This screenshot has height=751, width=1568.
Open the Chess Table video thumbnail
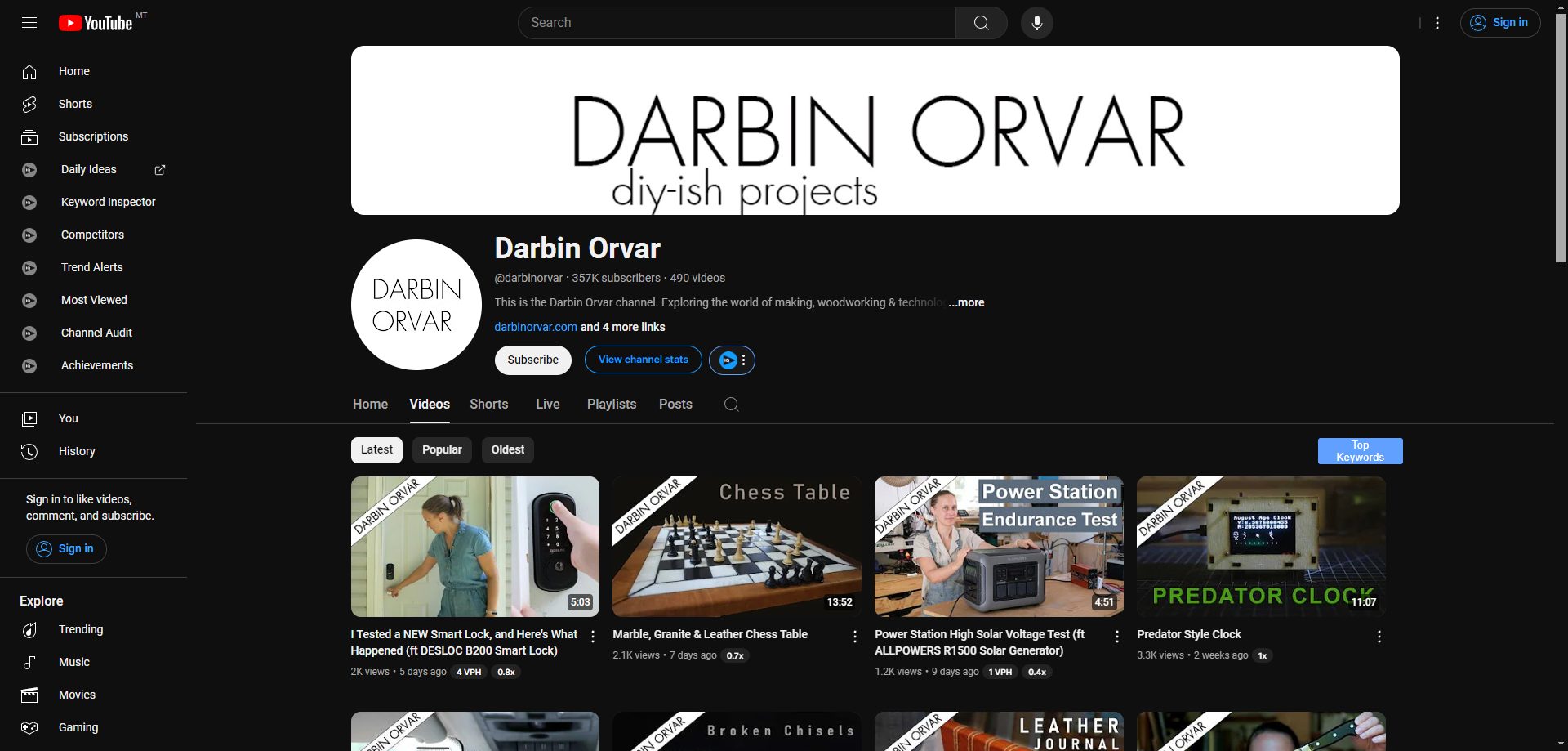coord(737,547)
